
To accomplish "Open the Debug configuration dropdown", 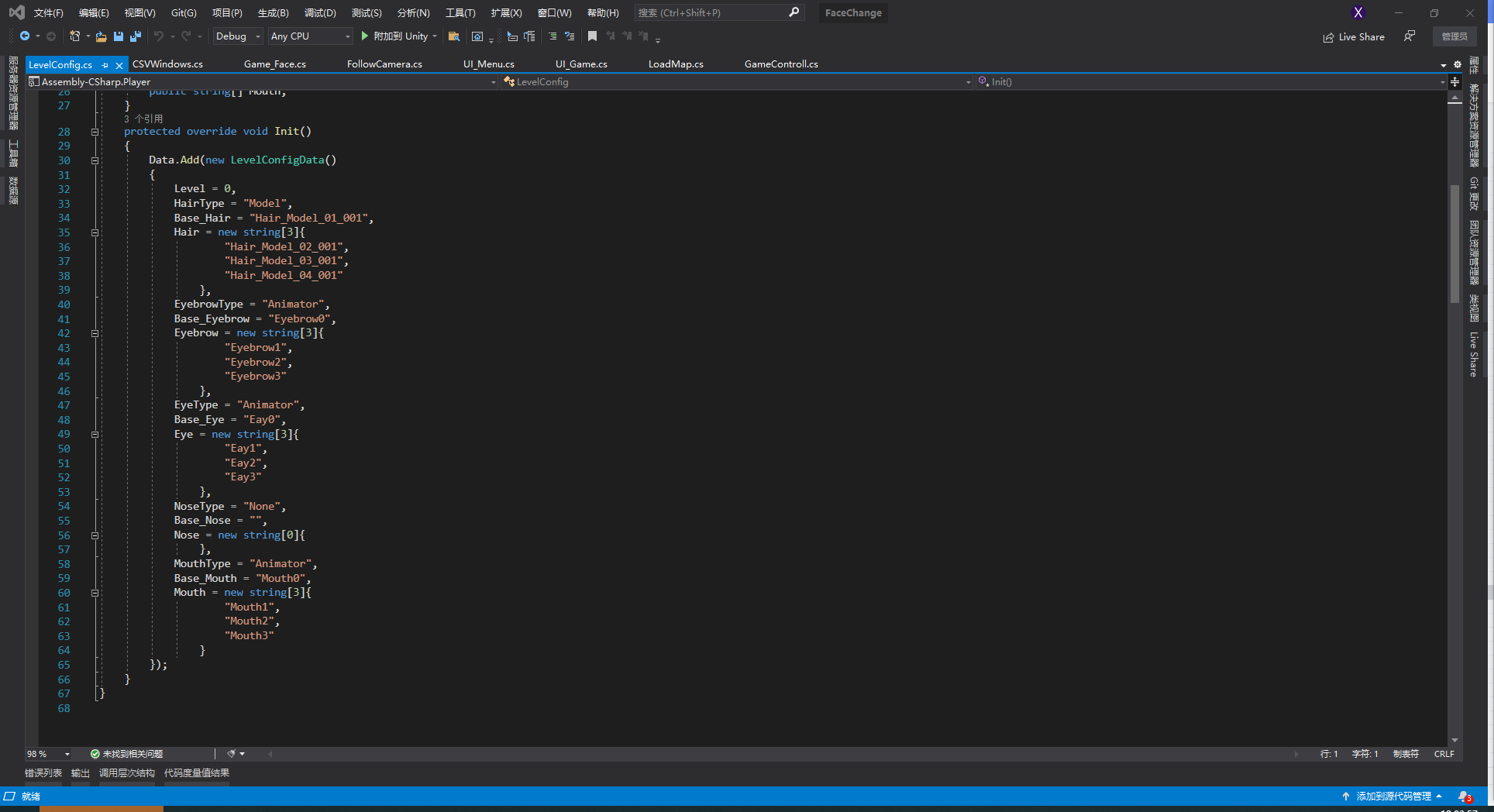I will [x=238, y=36].
